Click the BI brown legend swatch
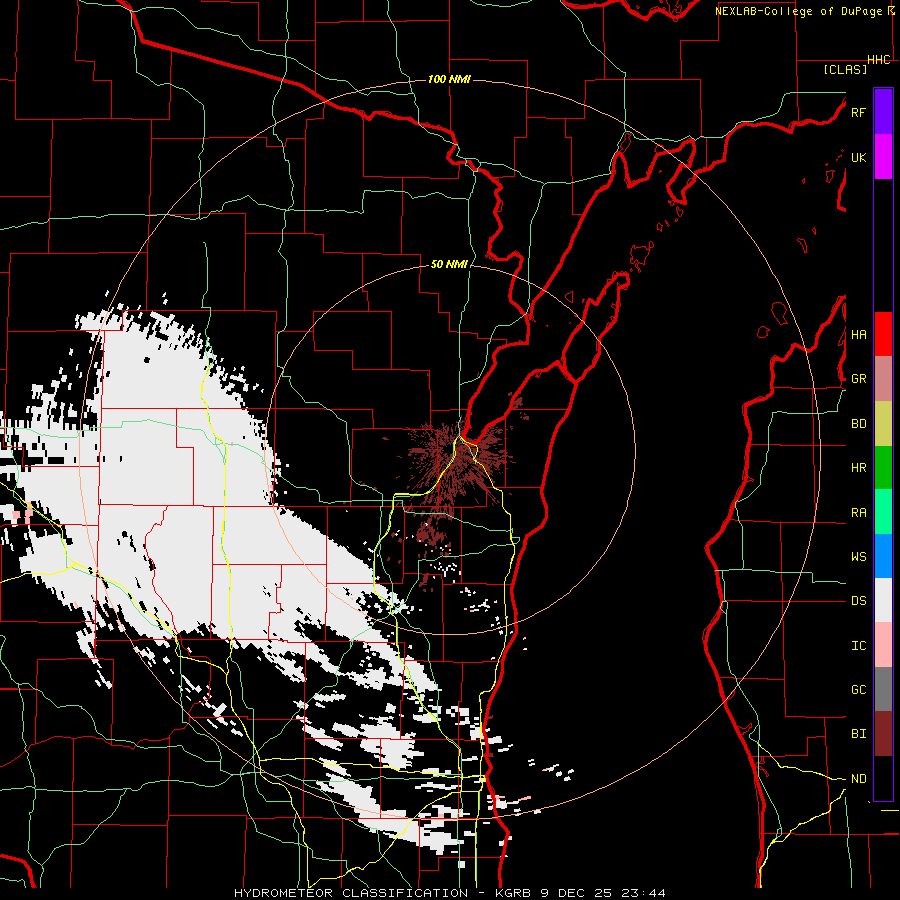900x900 pixels. 883,734
